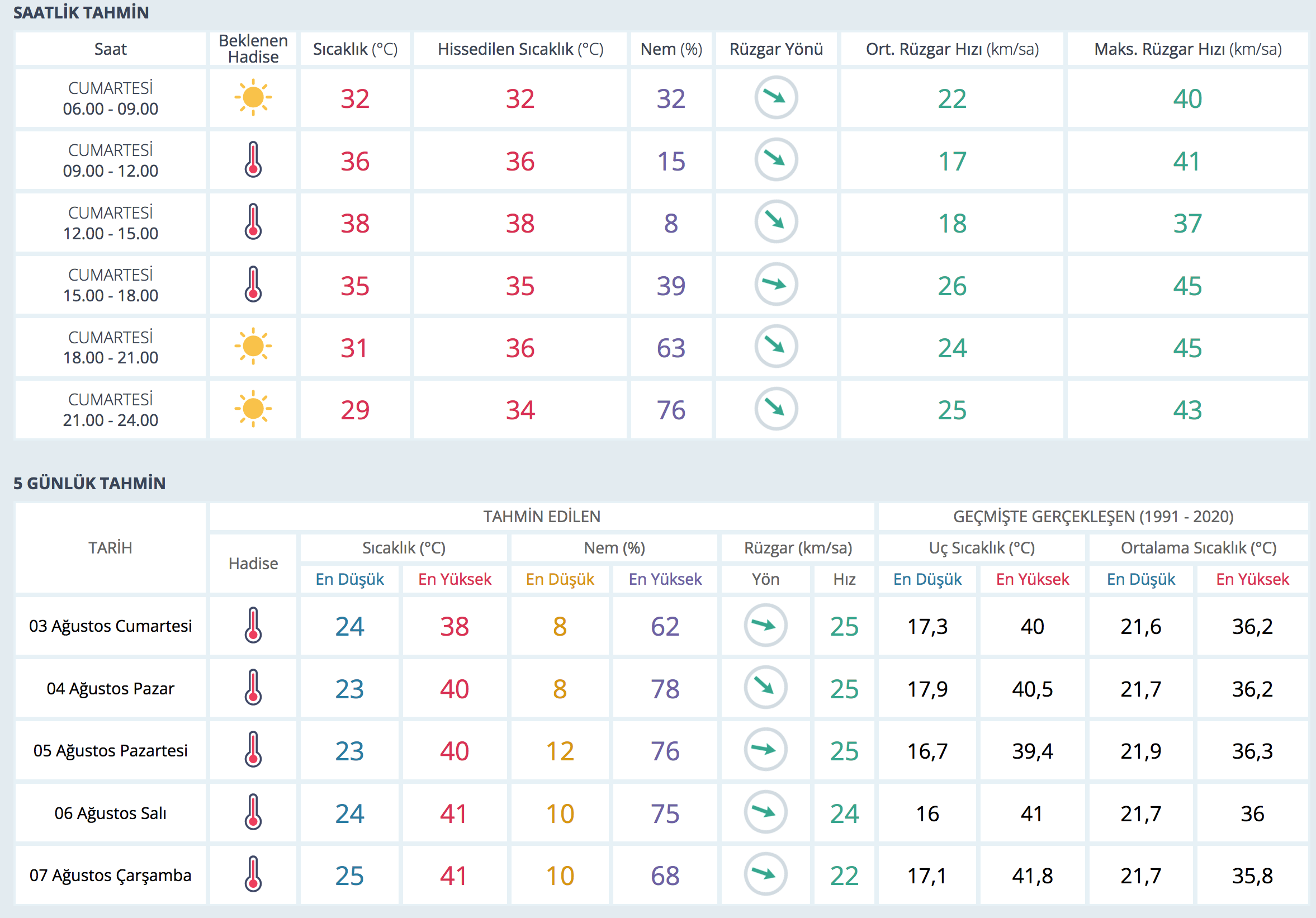Click the GEÇMİŞTE GERÇEKLEŞEN (1991 - 2020) header
The height and width of the screenshot is (918, 1316).
click(1092, 516)
